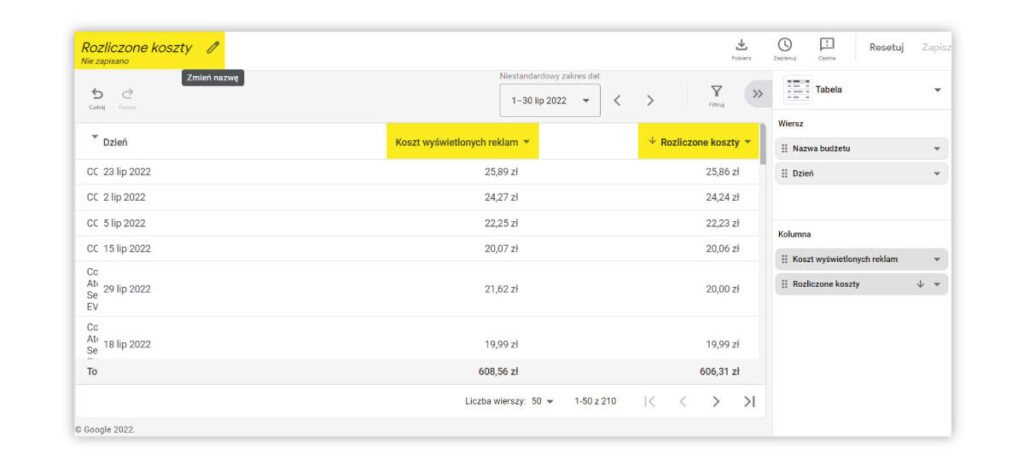Screen dimensions: 1024x461
Task: Download the report using Pobierz icon
Action: (741, 46)
